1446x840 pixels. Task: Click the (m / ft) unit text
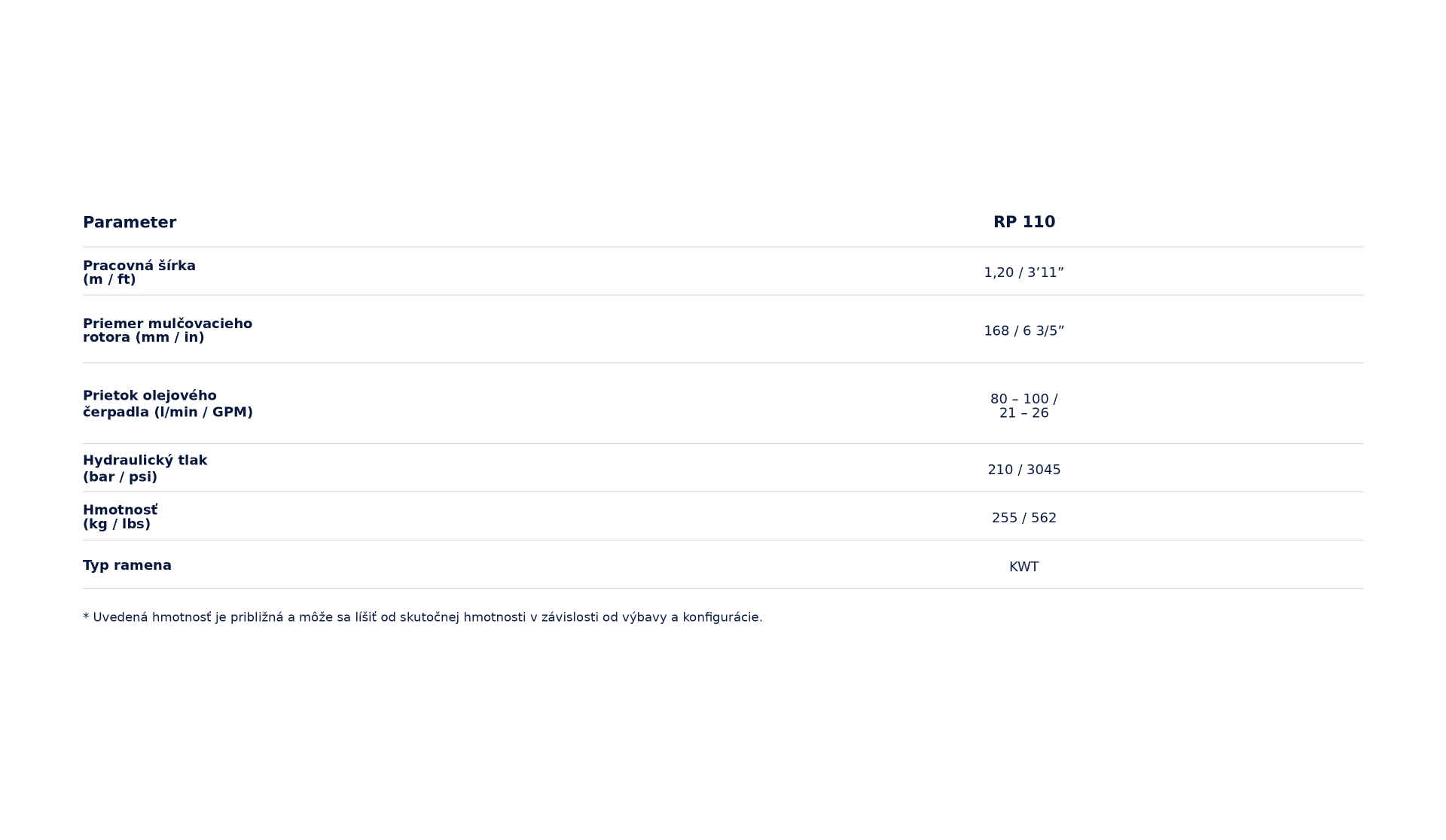pyautogui.click(x=109, y=279)
